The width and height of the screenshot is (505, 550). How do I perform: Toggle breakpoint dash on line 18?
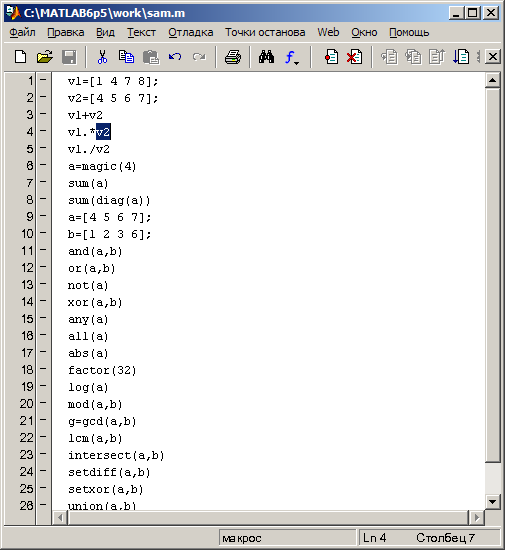coord(43,369)
